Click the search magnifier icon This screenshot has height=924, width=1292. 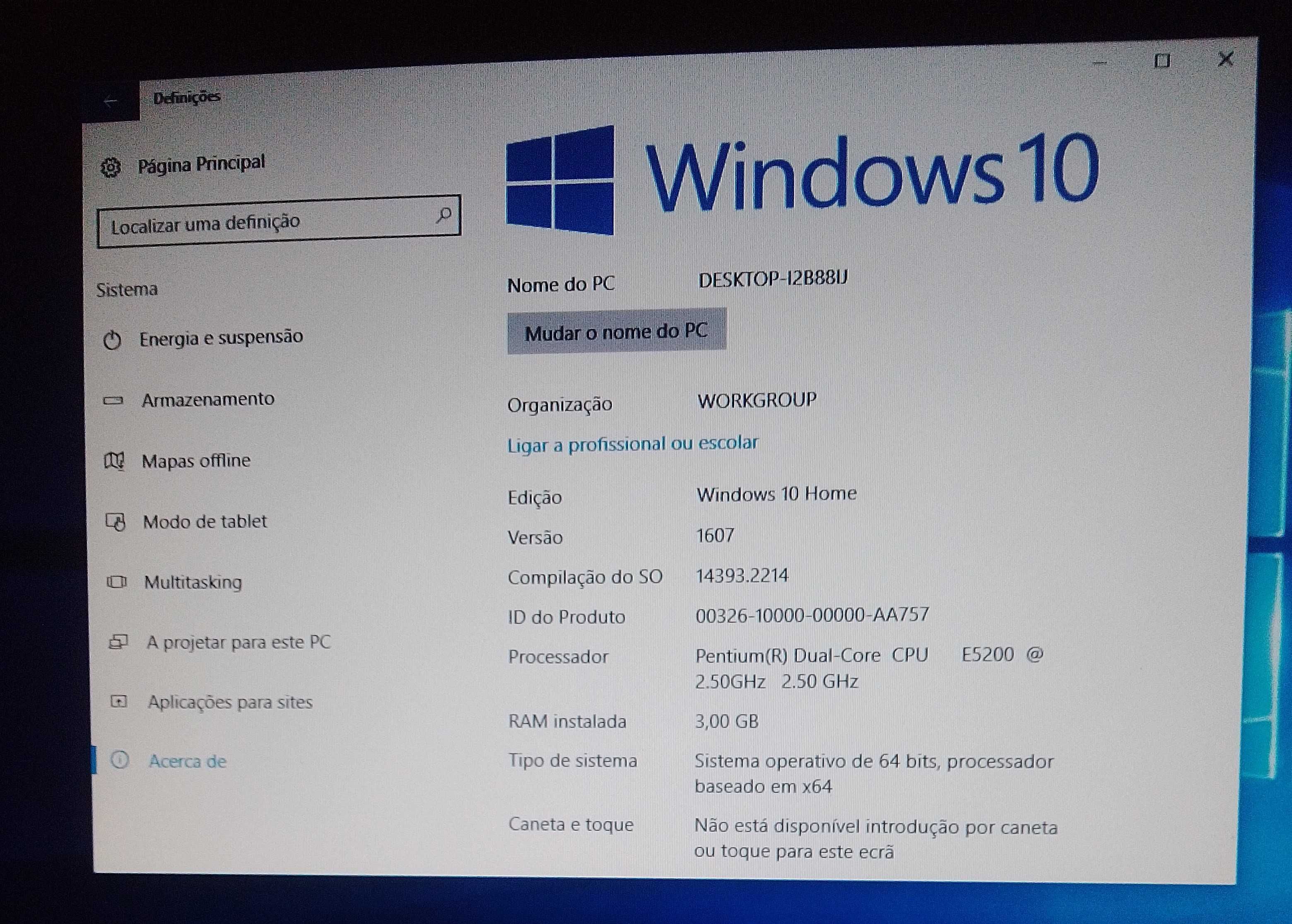pyautogui.click(x=444, y=215)
